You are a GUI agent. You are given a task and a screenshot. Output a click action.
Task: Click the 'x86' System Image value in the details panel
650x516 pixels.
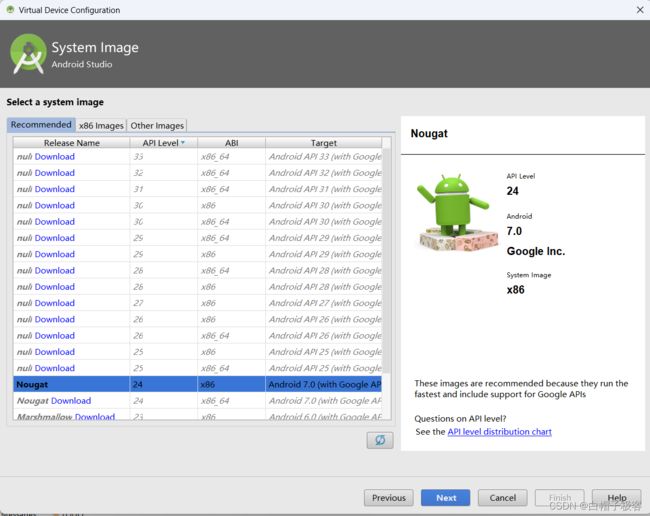[515, 290]
